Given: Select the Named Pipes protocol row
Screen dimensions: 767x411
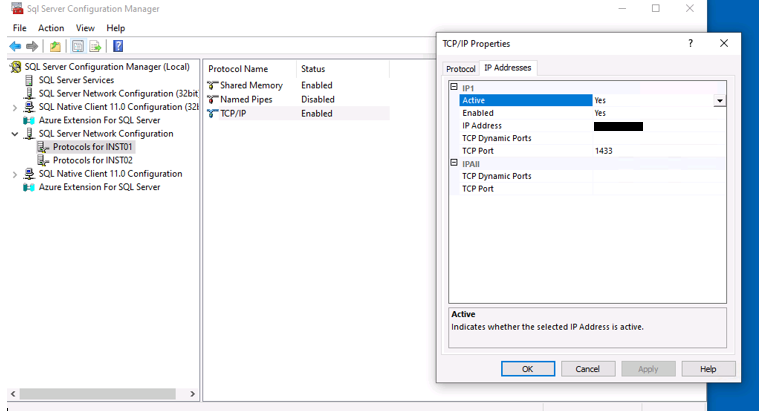Looking at the screenshot, I should pos(244,100).
